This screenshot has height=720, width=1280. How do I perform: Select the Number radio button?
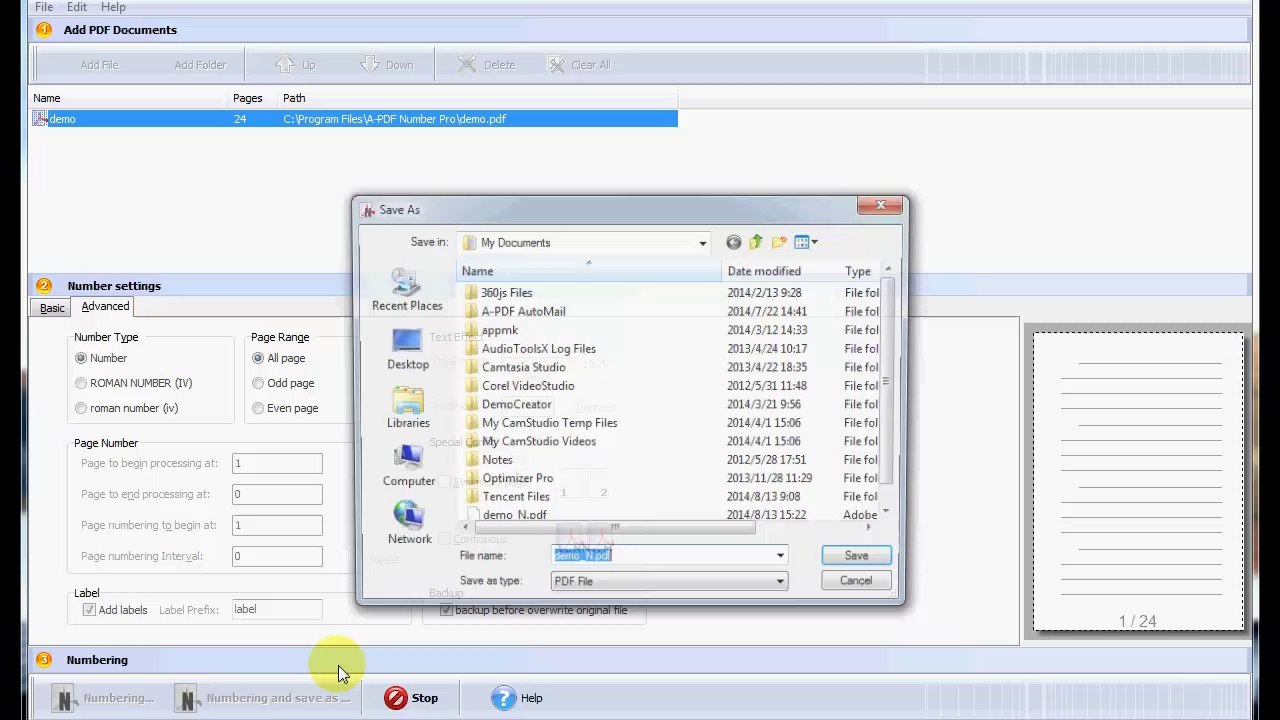[81, 358]
